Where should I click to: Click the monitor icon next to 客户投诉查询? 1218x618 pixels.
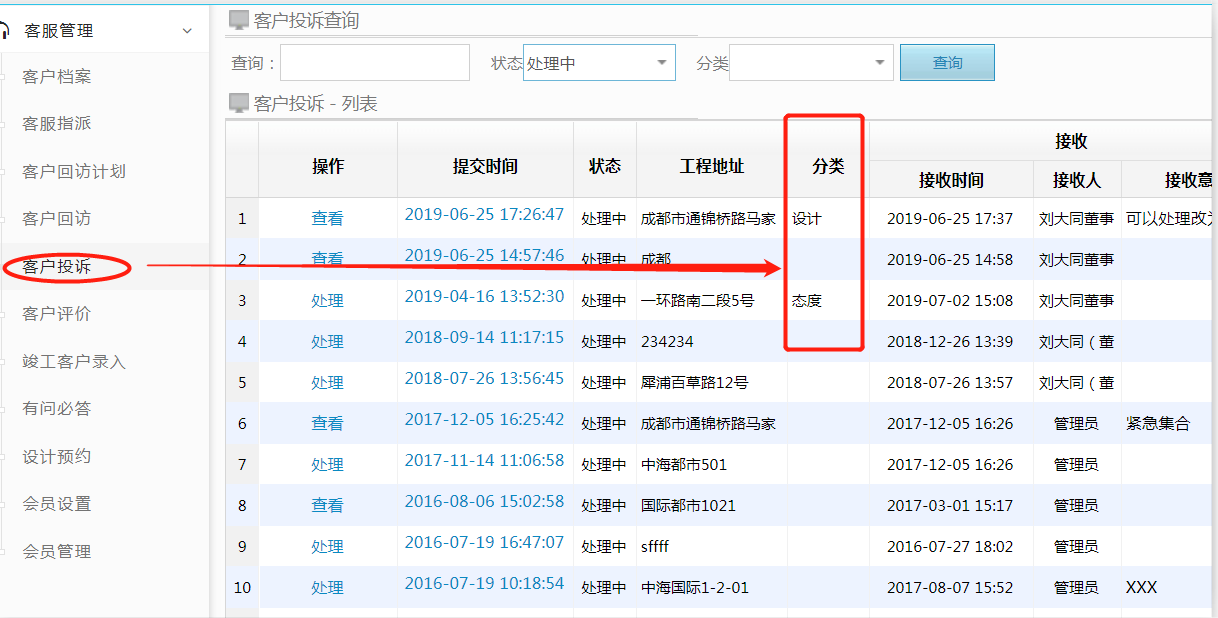coord(239,20)
